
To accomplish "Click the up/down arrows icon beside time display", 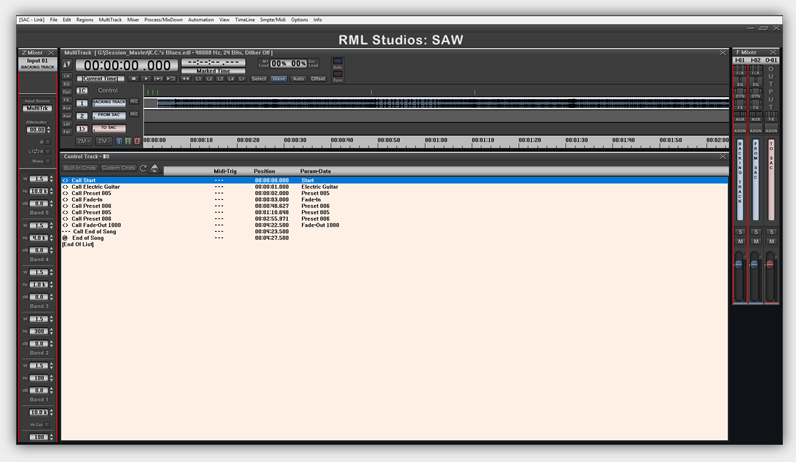I will click(68, 65).
